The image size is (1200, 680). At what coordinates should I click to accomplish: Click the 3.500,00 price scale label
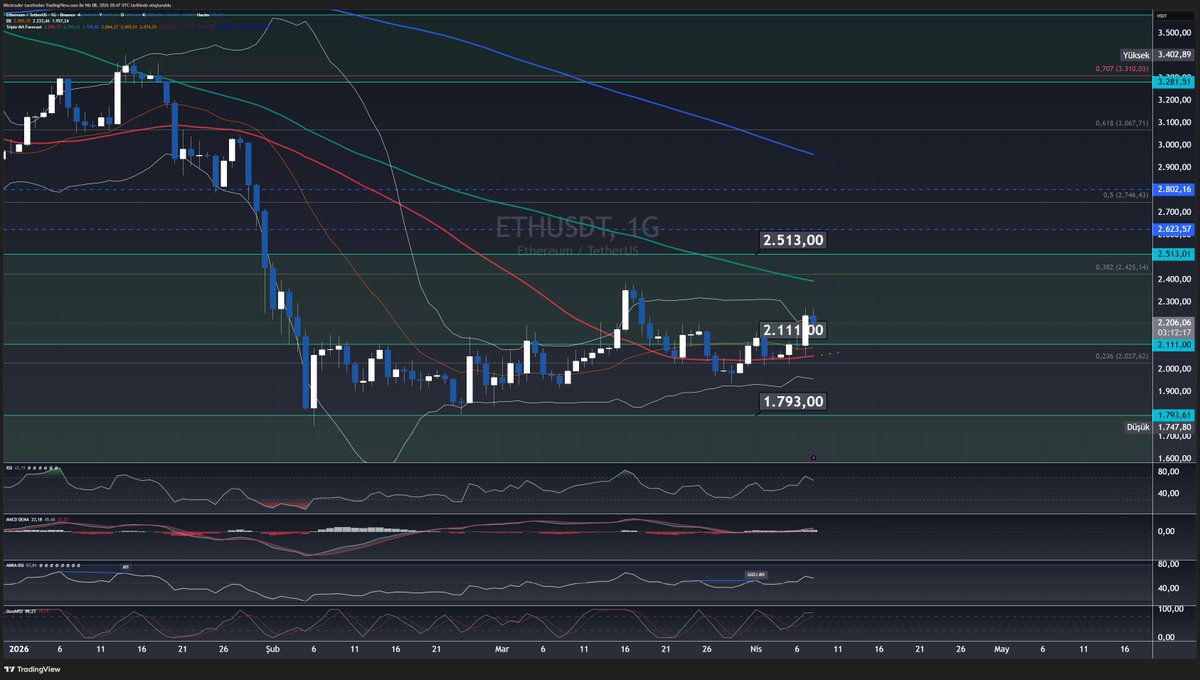click(x=1174, y=33)
